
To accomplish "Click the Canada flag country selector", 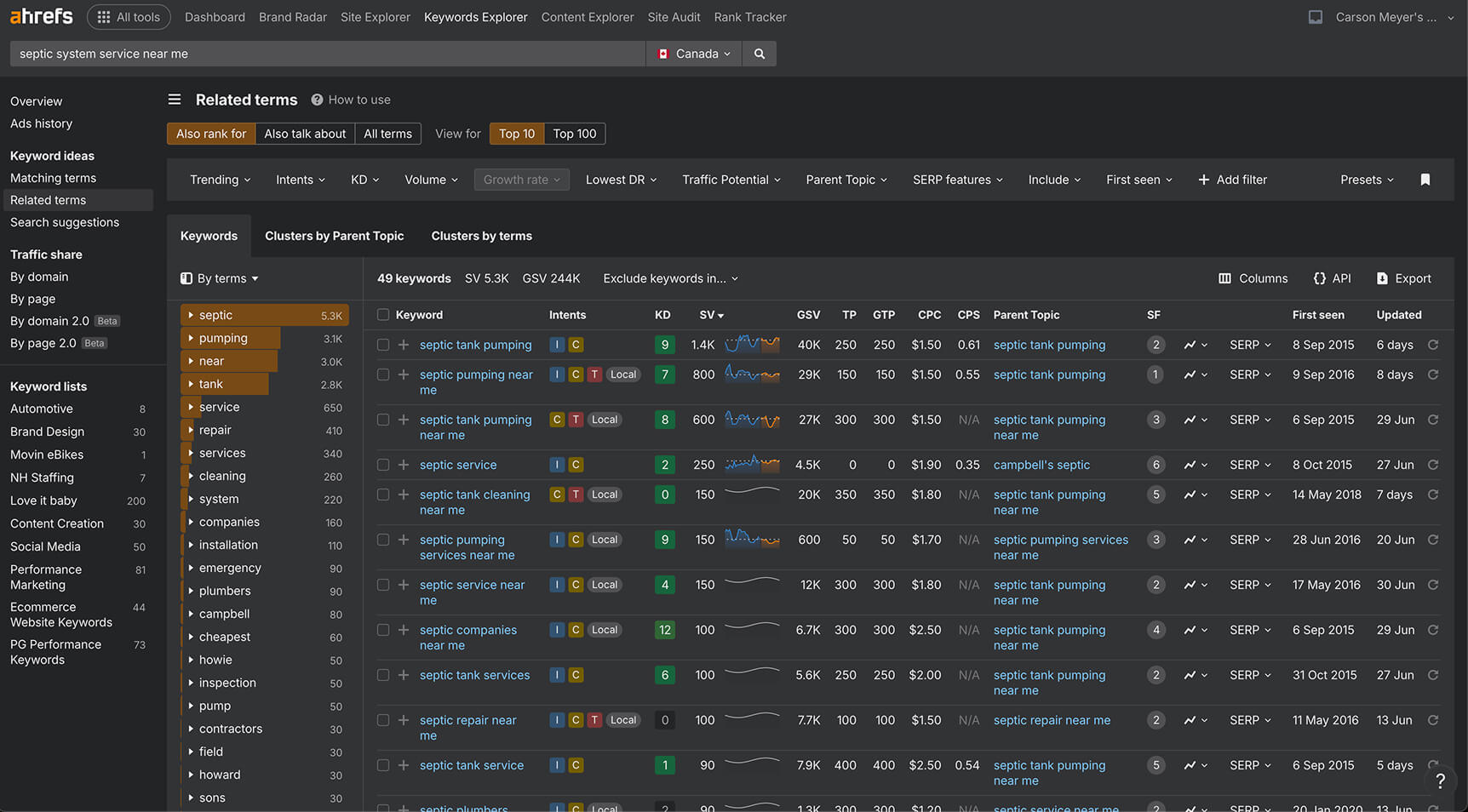I will [694, 54].
